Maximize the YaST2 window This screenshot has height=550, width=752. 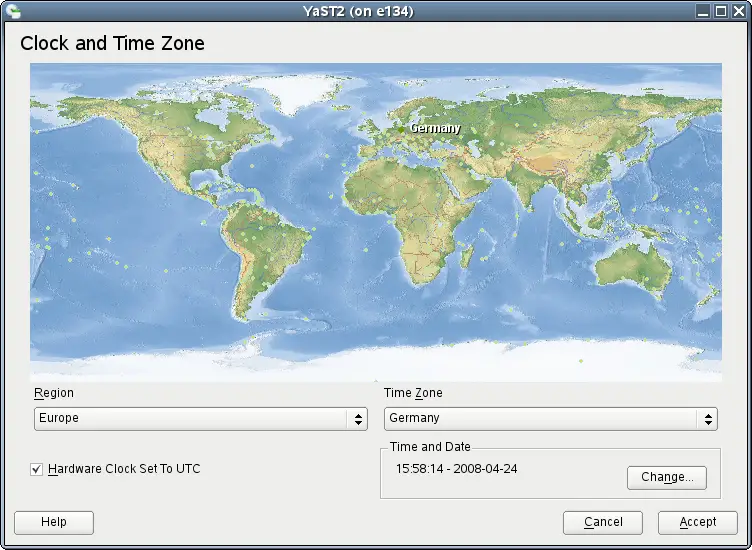pyautogui.click(x=720, y=11)
